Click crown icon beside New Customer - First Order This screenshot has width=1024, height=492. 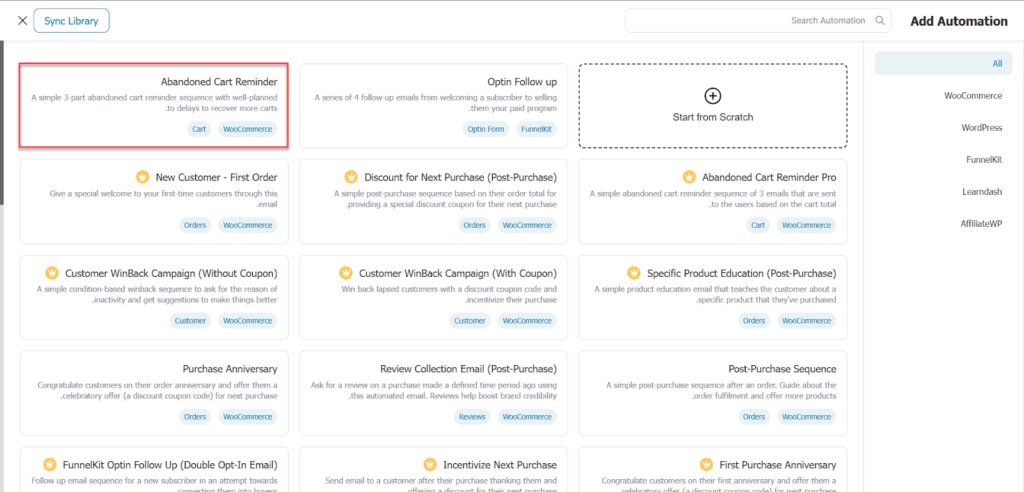(142, 177)
